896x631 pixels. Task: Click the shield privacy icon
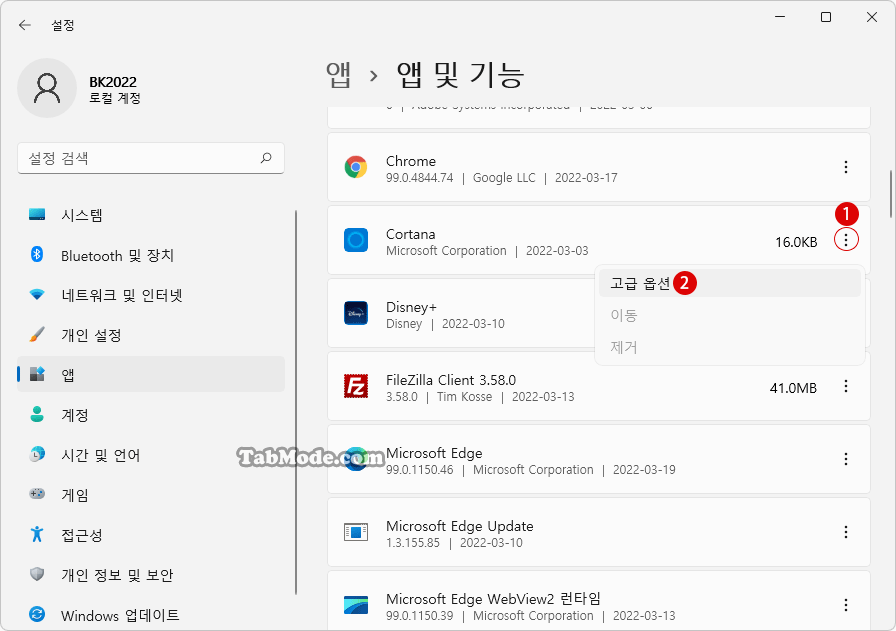pos(37,574)
